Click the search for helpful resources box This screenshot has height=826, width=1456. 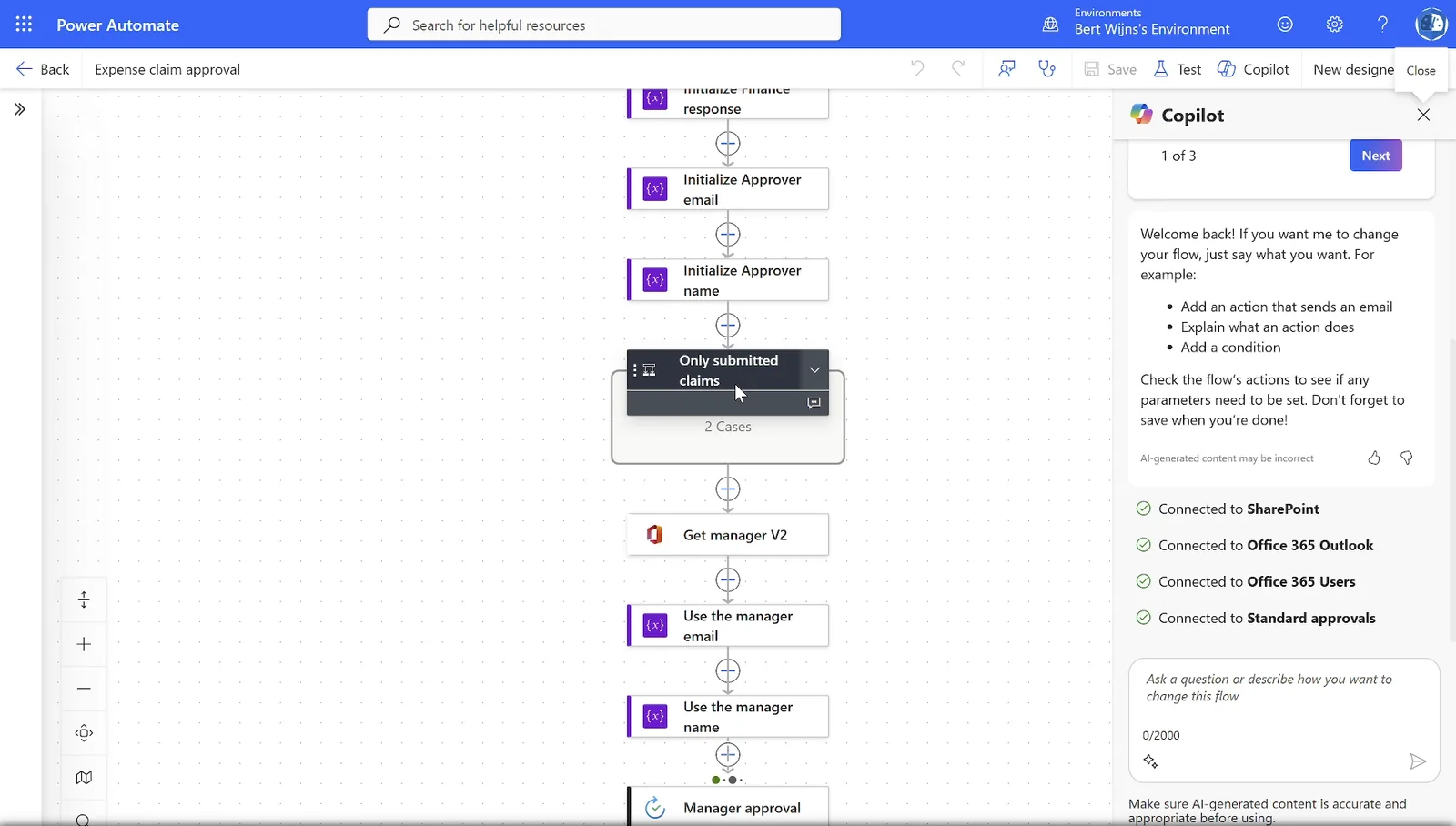click(x=603, y=25)
